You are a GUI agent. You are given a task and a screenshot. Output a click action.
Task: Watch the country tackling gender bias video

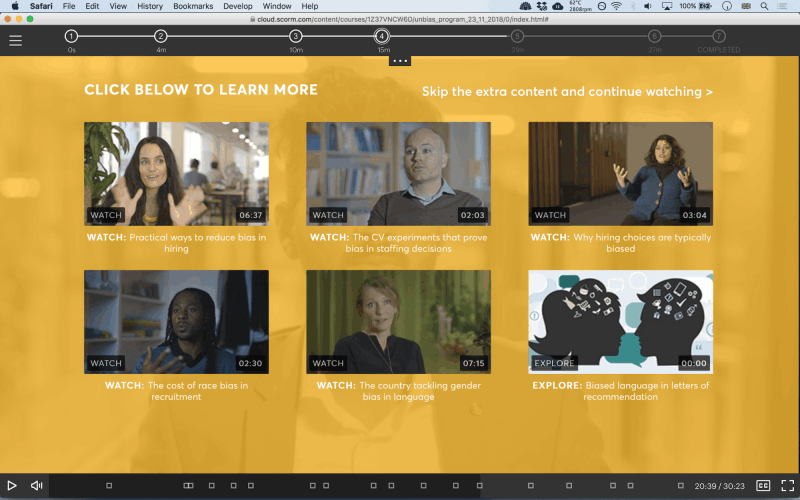click(x=398, y=322)
